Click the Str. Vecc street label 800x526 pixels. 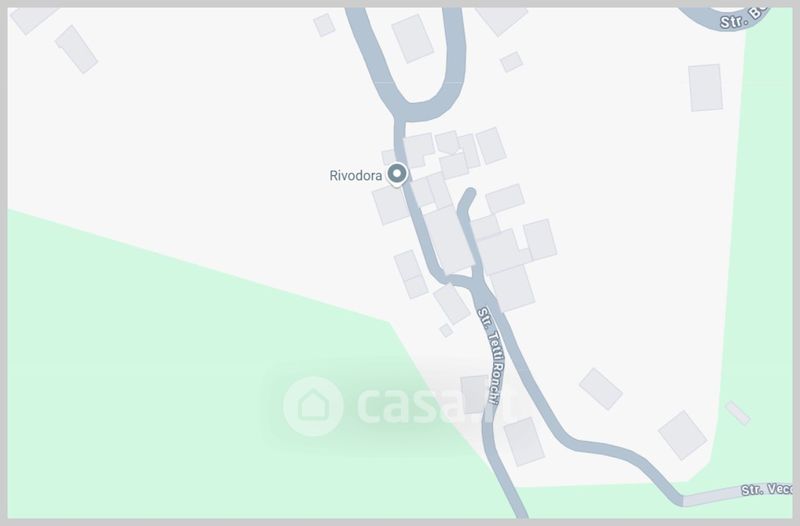767,489
